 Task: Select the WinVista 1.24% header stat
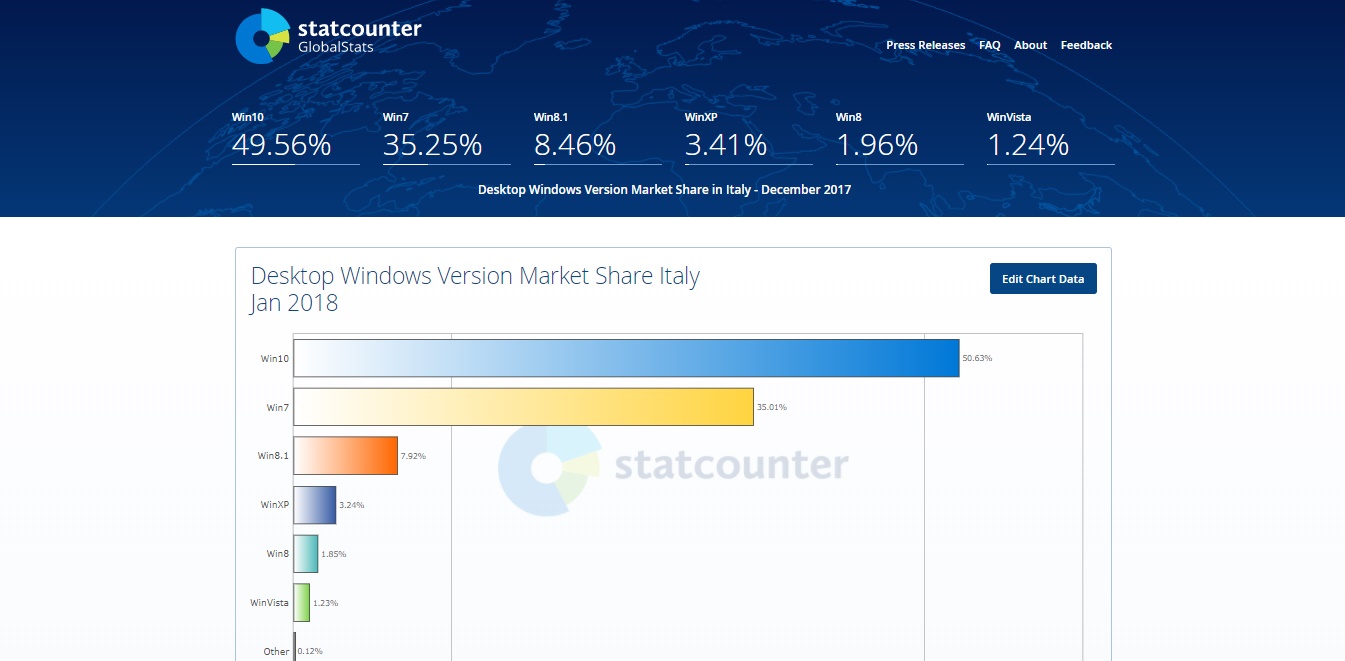click(x=1050, y=138)
